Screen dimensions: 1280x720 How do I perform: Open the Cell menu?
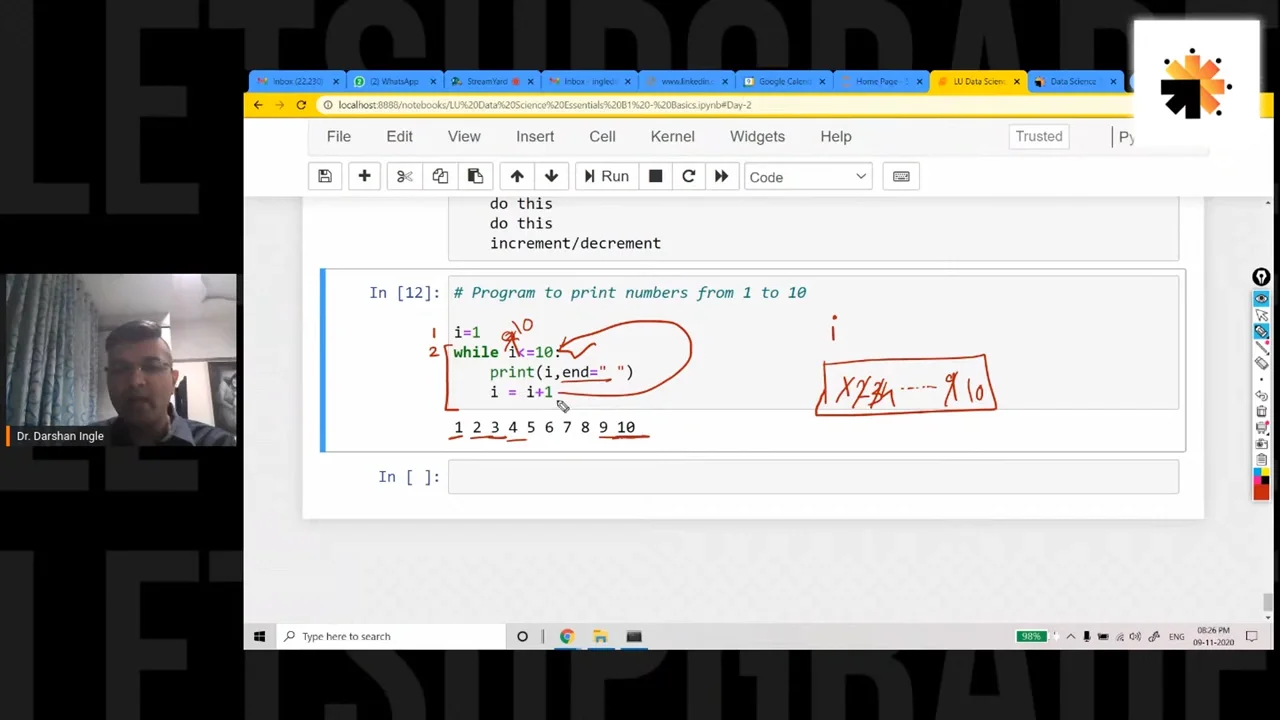pos(602,136)
